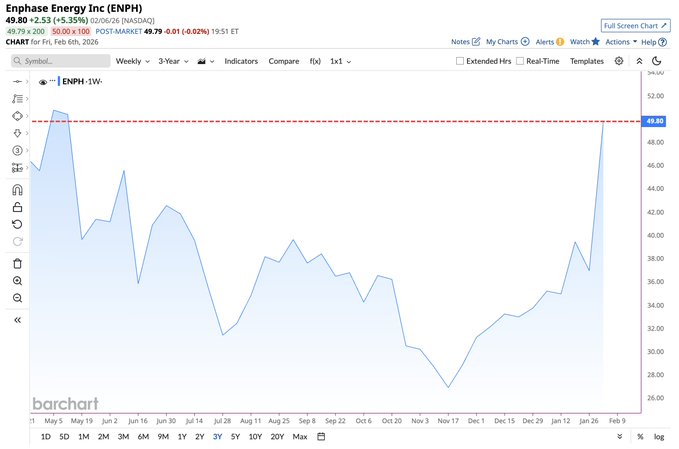Screen dimensions: 679x449
Task: Click the double up-arrow collapse icon
Action: coord(639,61)
